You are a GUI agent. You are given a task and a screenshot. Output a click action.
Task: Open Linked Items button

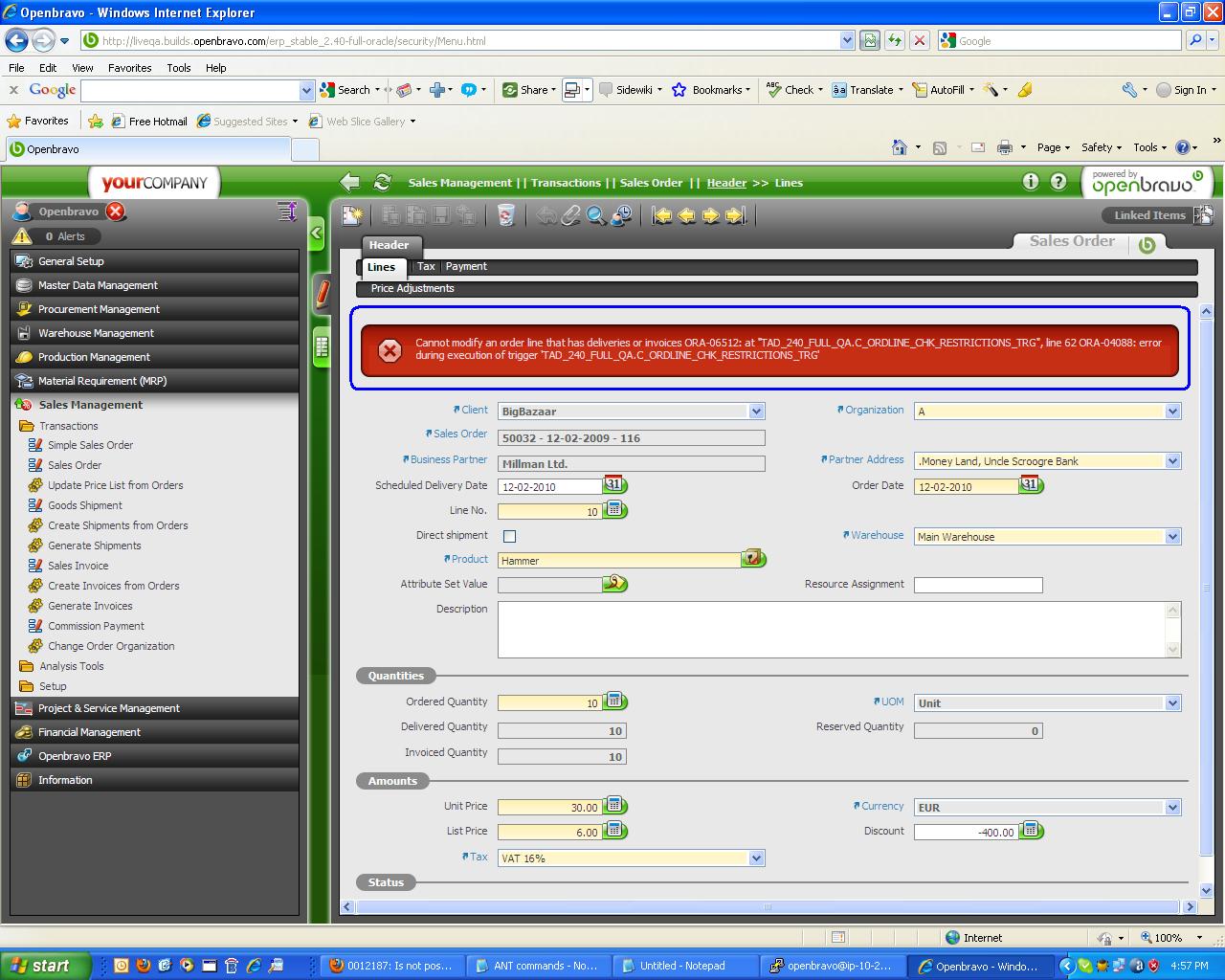pos(1149,215)
